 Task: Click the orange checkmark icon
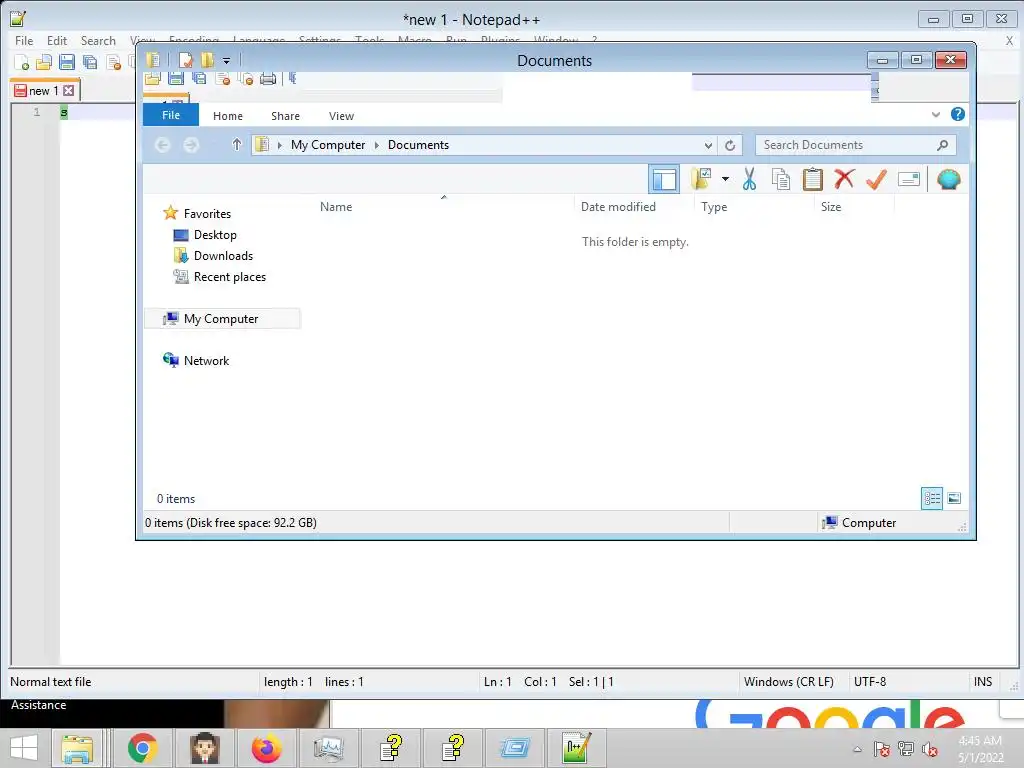pyautogui.click(x=876, y=179)
